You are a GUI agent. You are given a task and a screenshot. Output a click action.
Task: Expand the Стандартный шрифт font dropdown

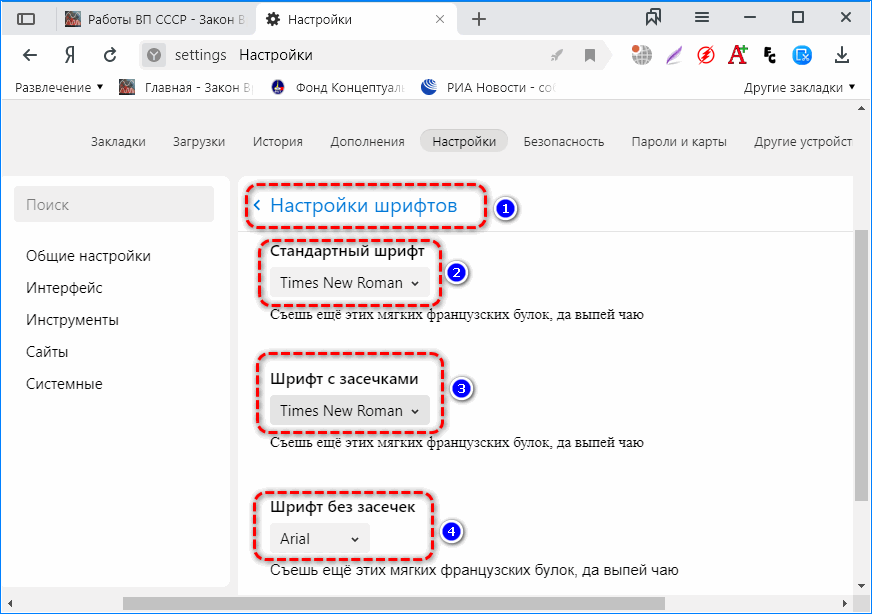349,283
